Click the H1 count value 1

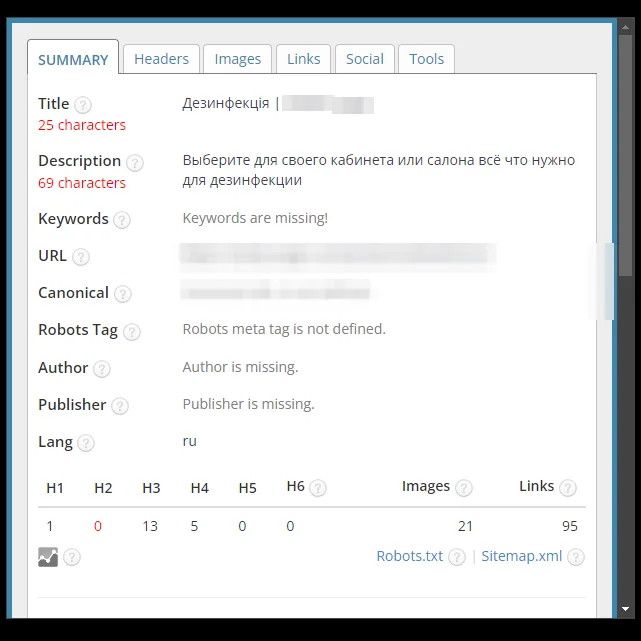point(50,526)
